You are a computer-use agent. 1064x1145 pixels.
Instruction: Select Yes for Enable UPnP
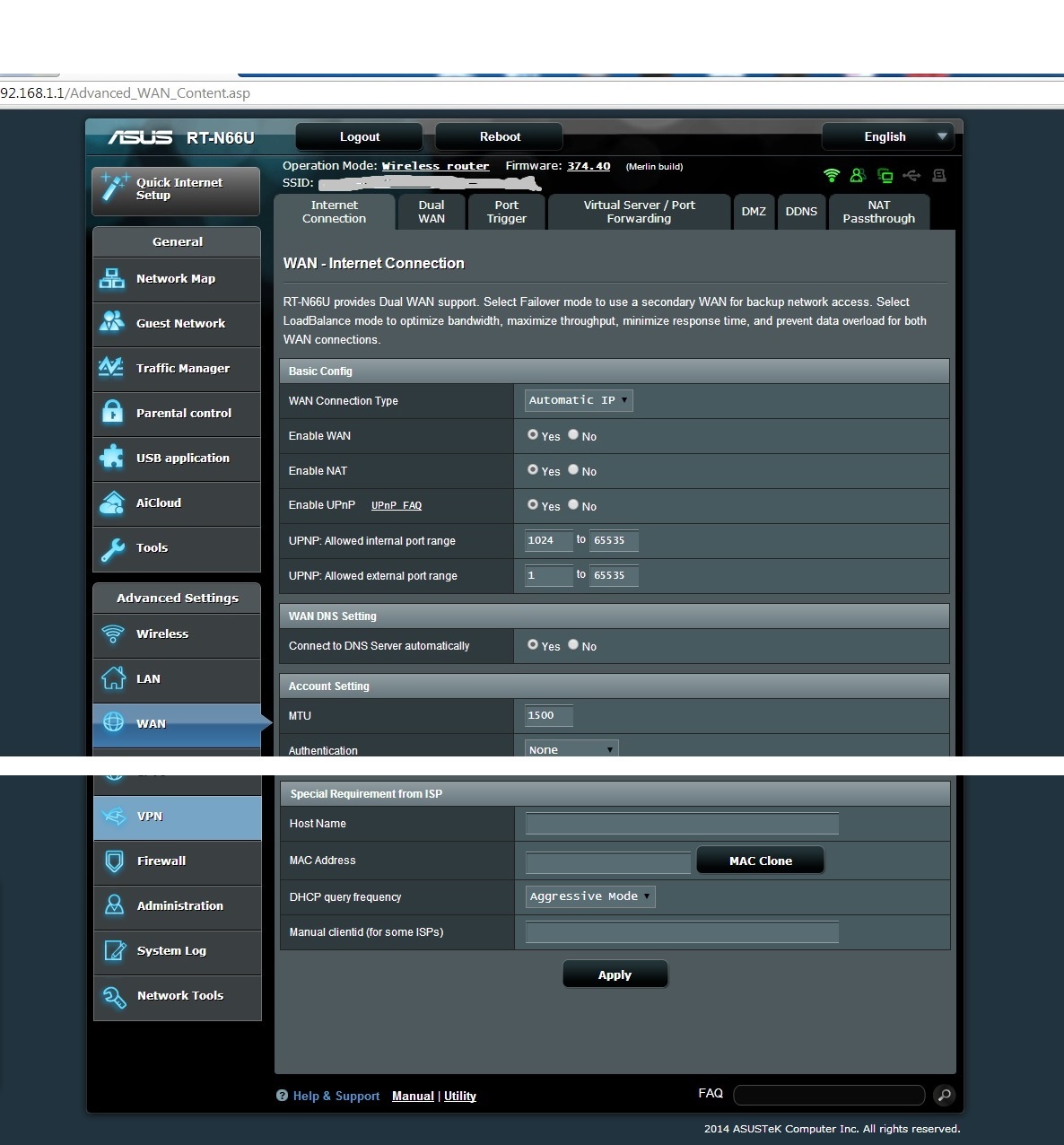click(x=533, y=504)
